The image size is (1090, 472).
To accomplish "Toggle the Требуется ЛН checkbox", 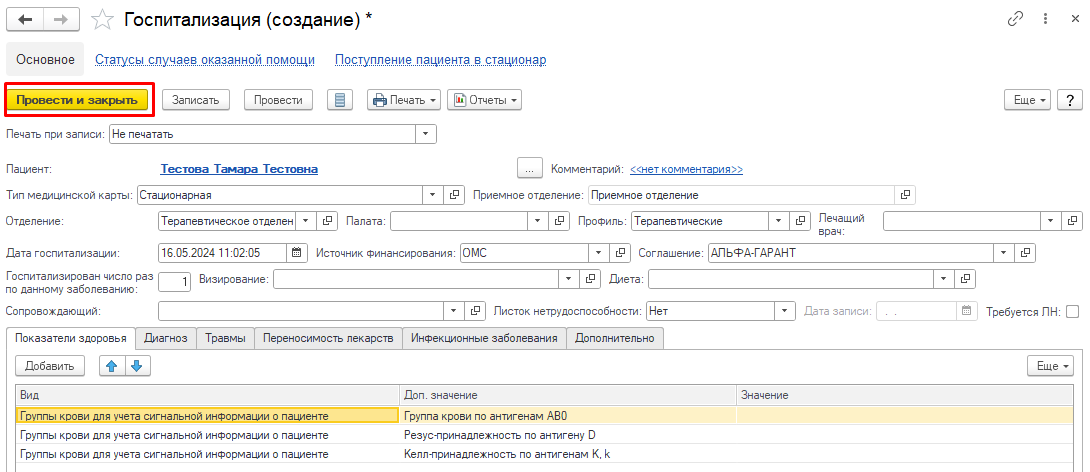I will (1073, 311).
